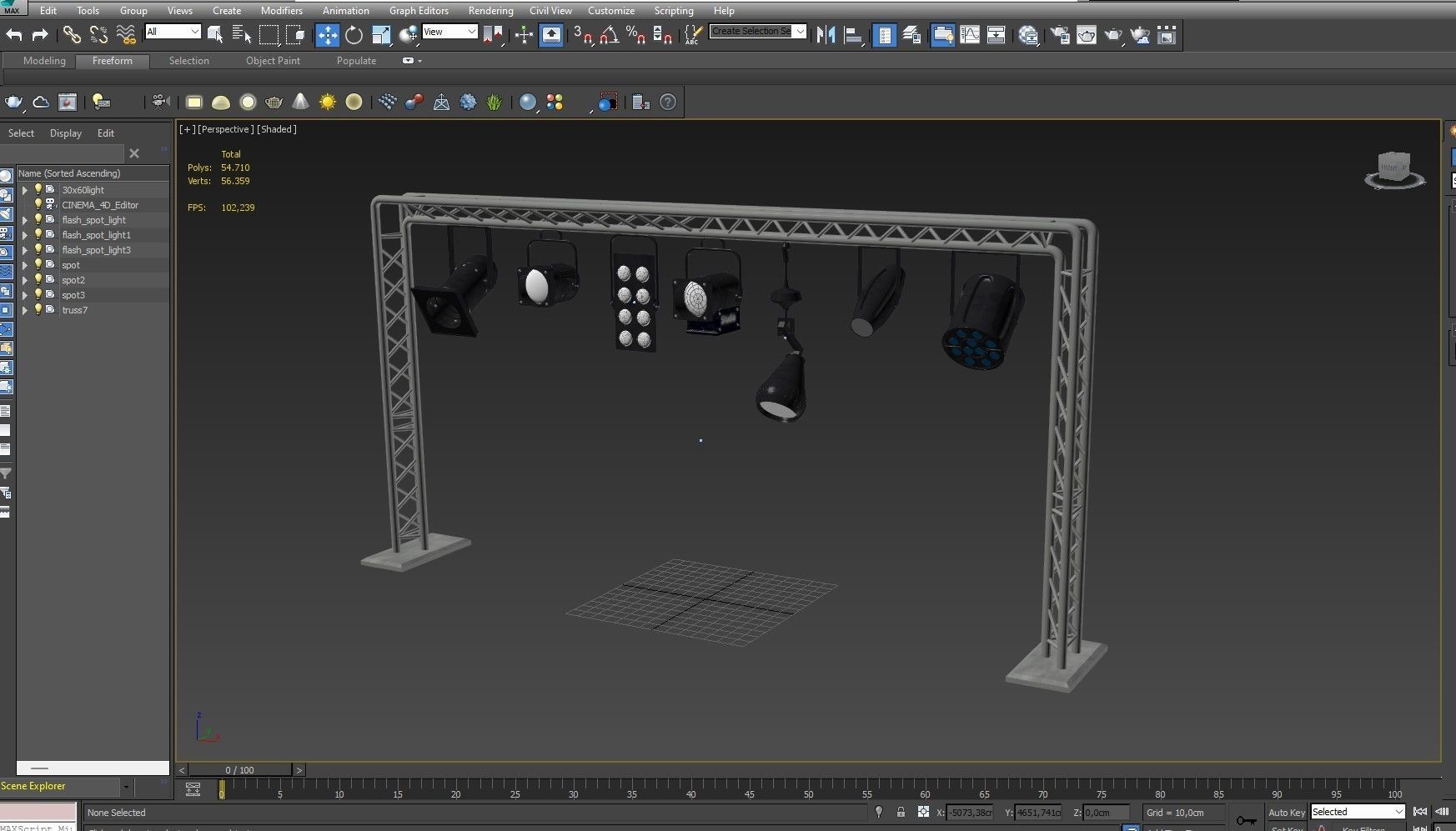Expand the 30x60light tree node
This screenshot has height=831, width=1456.
click(25, 190)
